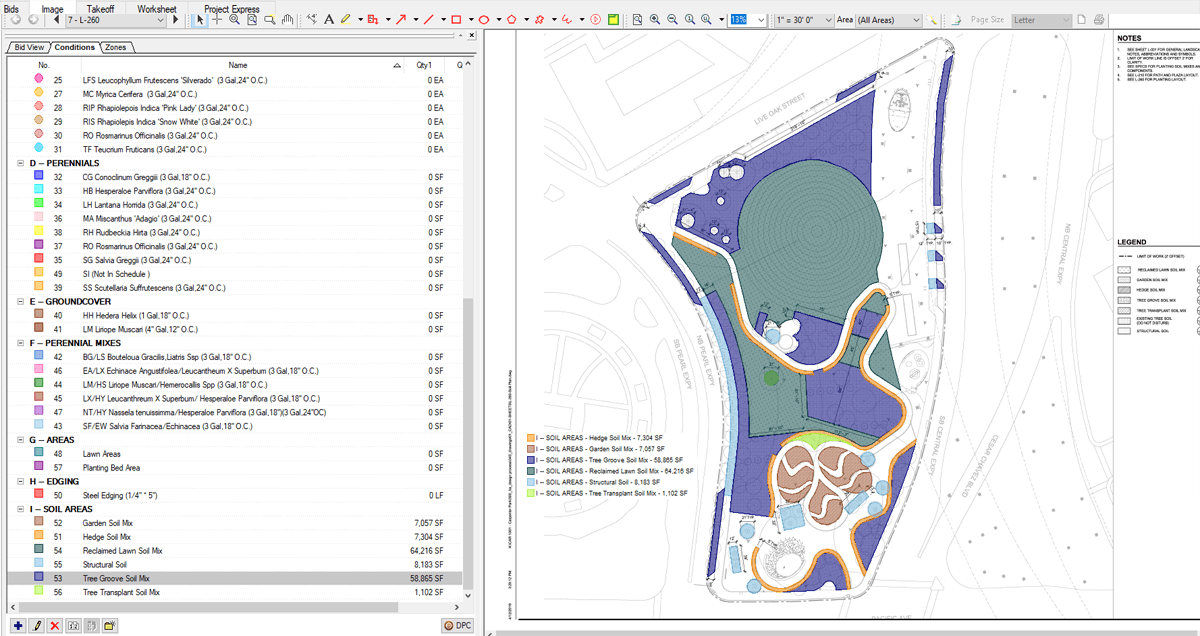Image resolution: width=1200 pixels, height=636 pixels.
Task: Select the pan hand tool
Action: tap(288, 20)
